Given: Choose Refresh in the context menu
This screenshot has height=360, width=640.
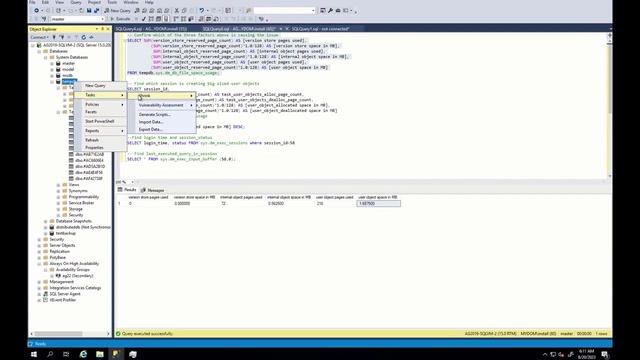Looking at the screenshot, I should pos(100,140).
